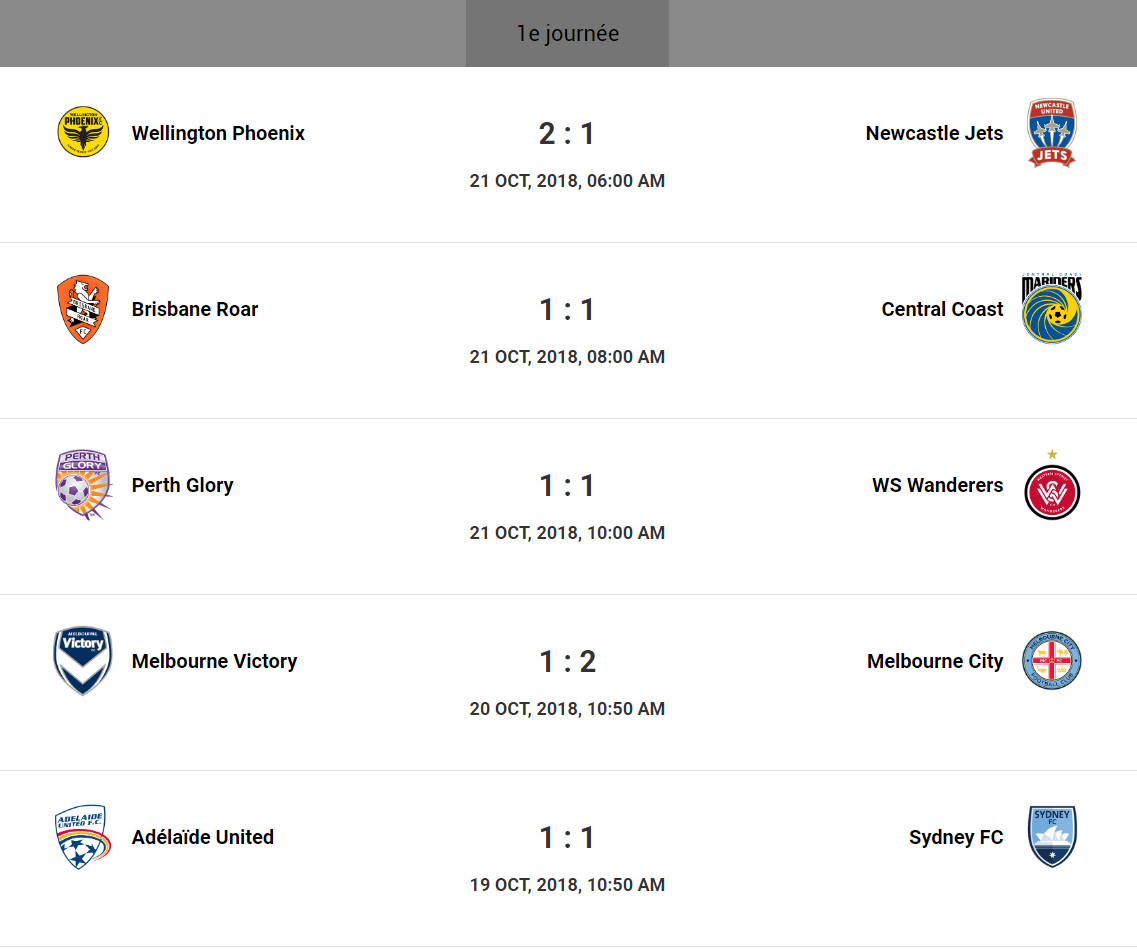This screenshot has height=949, width=1137.
Task: Click the 1 : 2 Melbourne derby score
Action: point(567,661)
